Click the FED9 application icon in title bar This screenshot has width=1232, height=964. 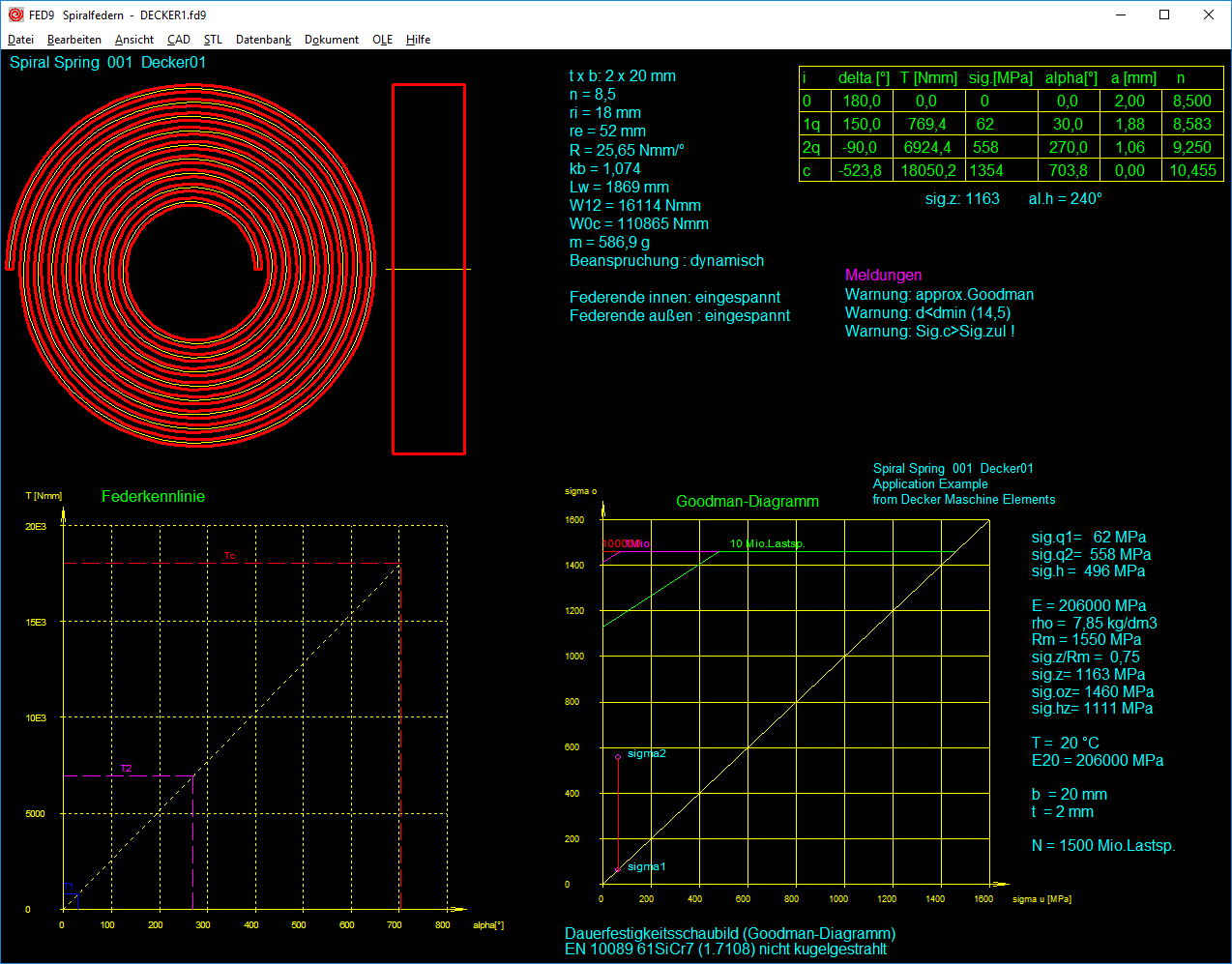pyautogui.click(x=15, y=15)
